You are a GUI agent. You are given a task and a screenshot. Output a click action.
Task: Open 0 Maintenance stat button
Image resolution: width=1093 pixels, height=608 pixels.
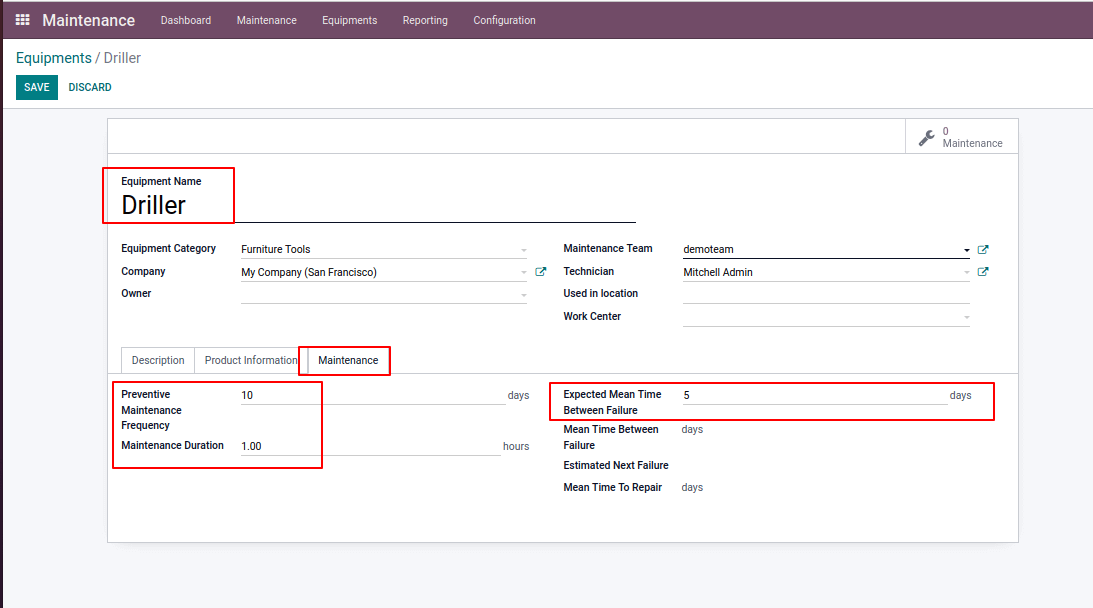[962, 137]
